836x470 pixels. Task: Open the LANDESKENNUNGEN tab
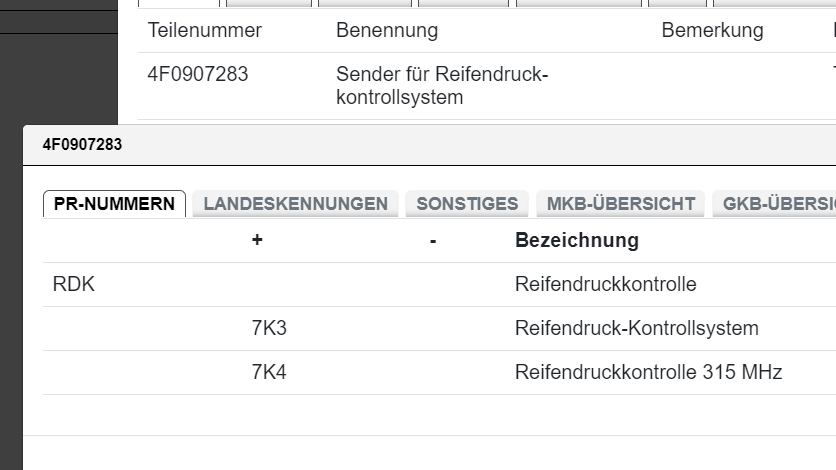295,204
